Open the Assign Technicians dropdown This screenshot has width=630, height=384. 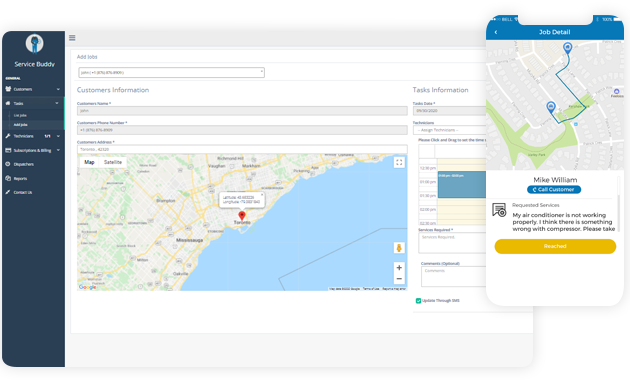(x=450, y=130)
